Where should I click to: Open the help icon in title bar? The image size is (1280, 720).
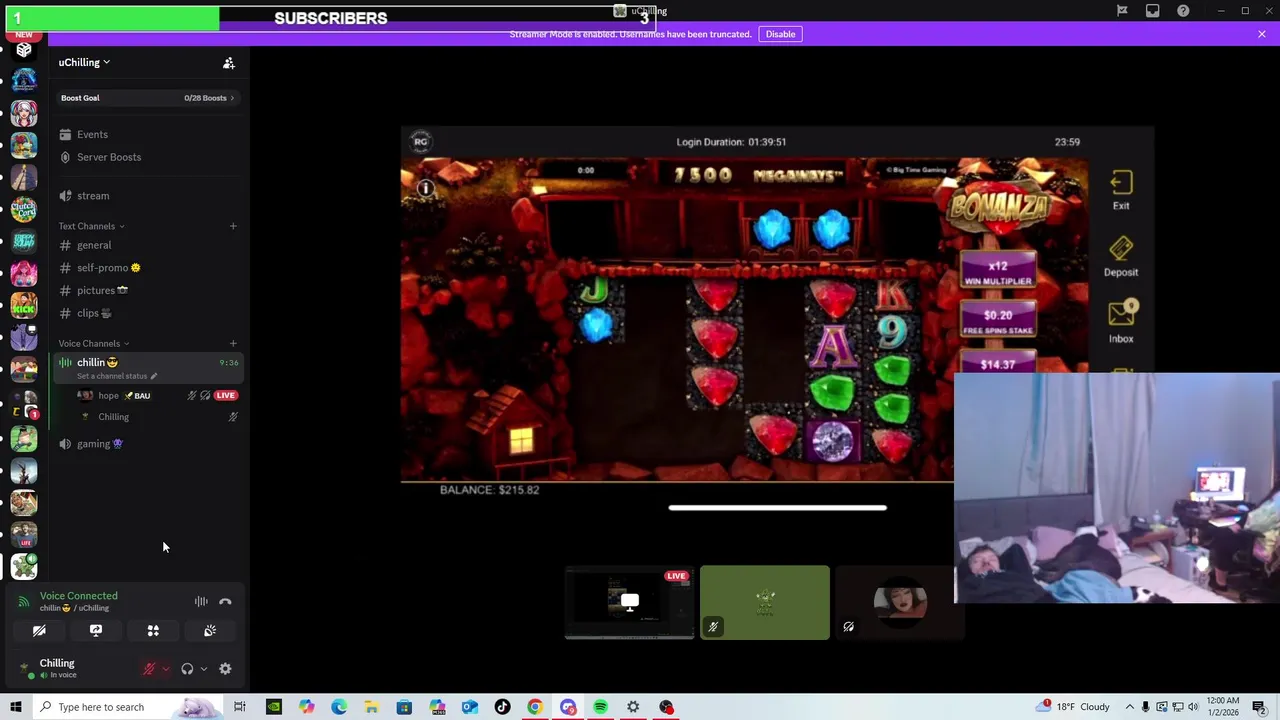tap(1183, 11)
